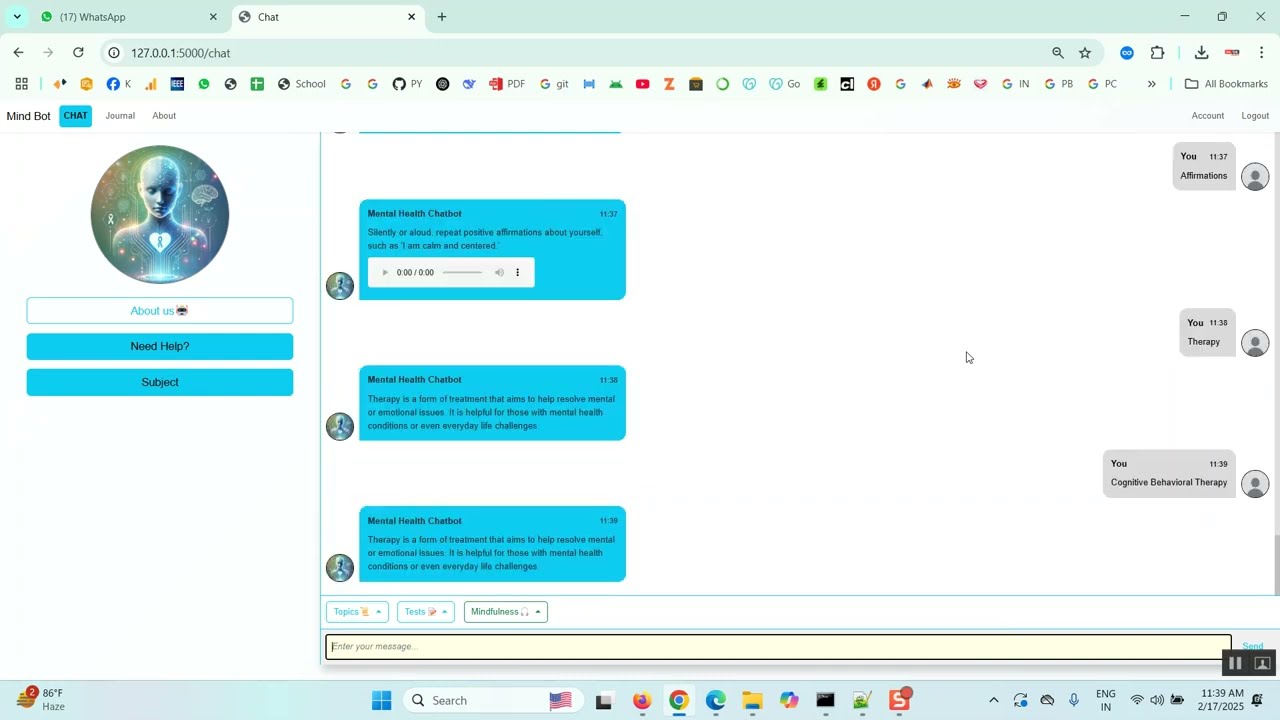1280x720 pixels.
Task: Click the Need Help? button
Action: pos(160,346)
